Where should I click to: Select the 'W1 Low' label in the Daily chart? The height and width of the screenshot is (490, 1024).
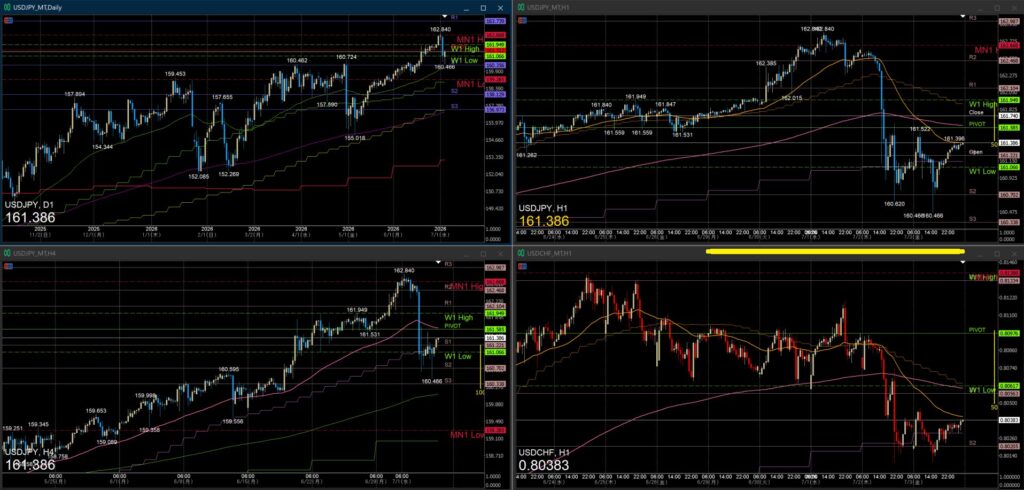(464, 59)
